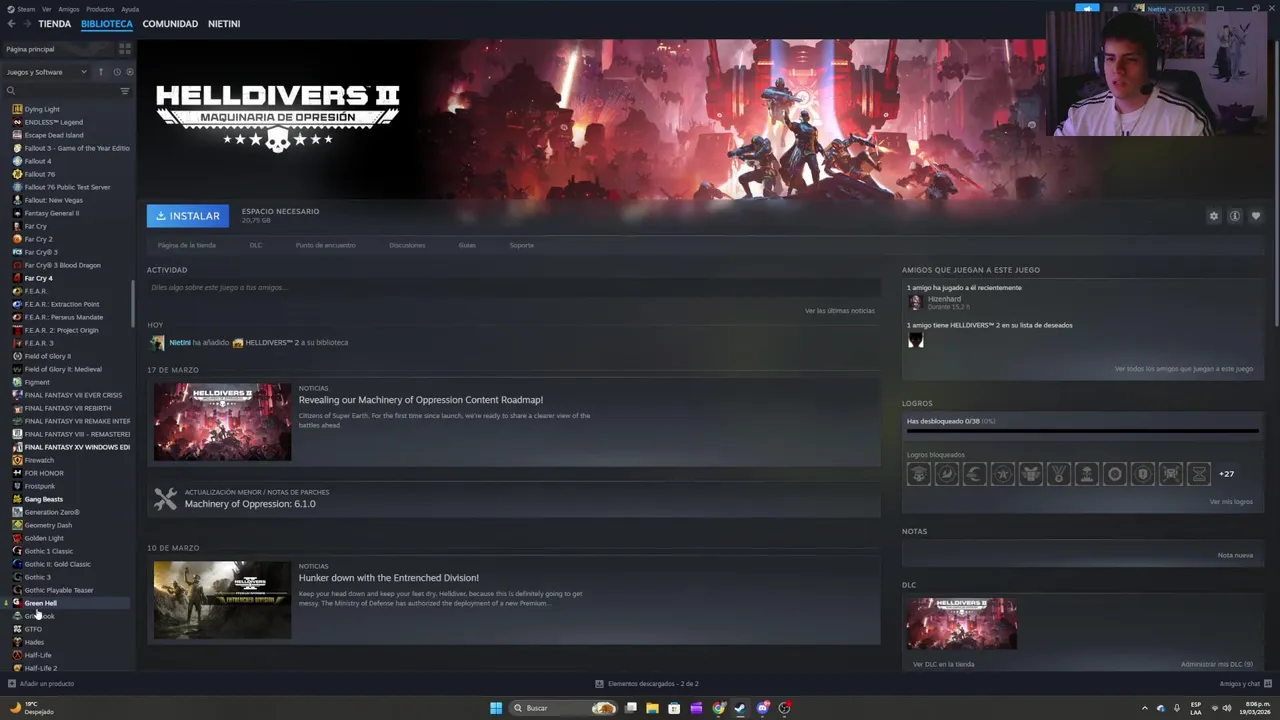
Task: Open Machinery of Oppression roadmap news thumbnail
Action: point(222,422)
